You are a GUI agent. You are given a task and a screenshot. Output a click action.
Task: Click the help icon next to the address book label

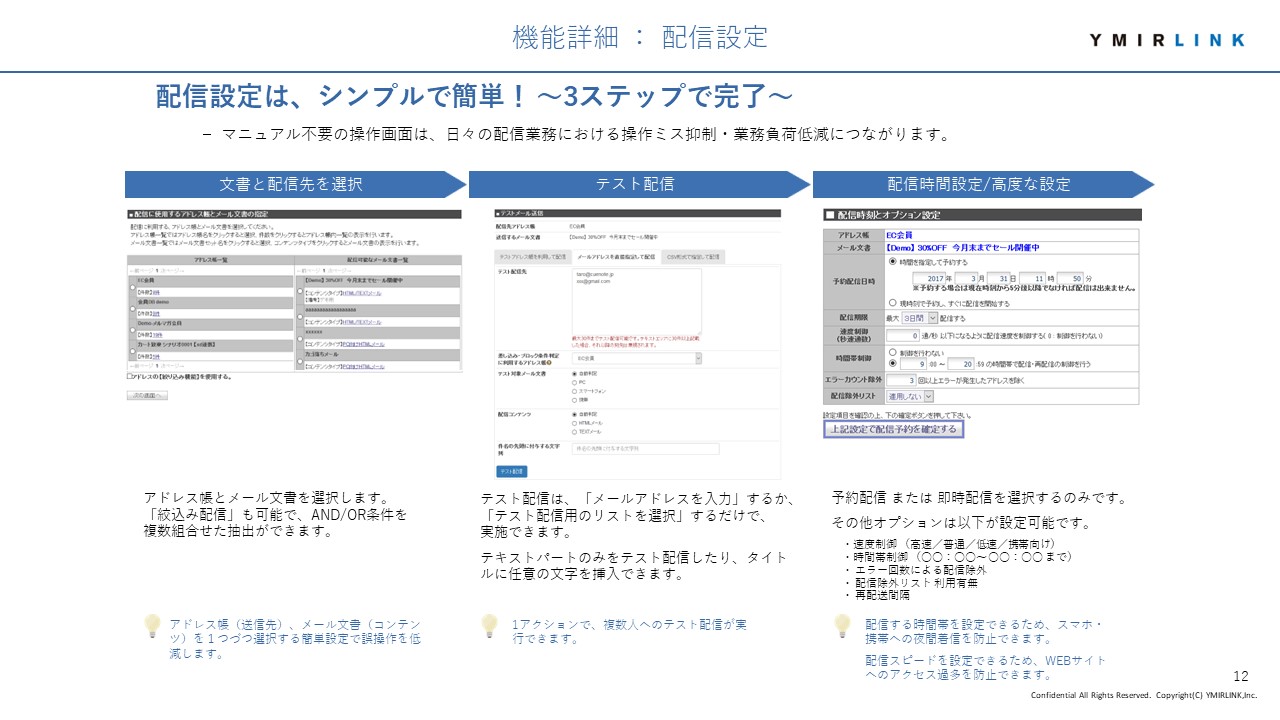click(x=550, y=363)
